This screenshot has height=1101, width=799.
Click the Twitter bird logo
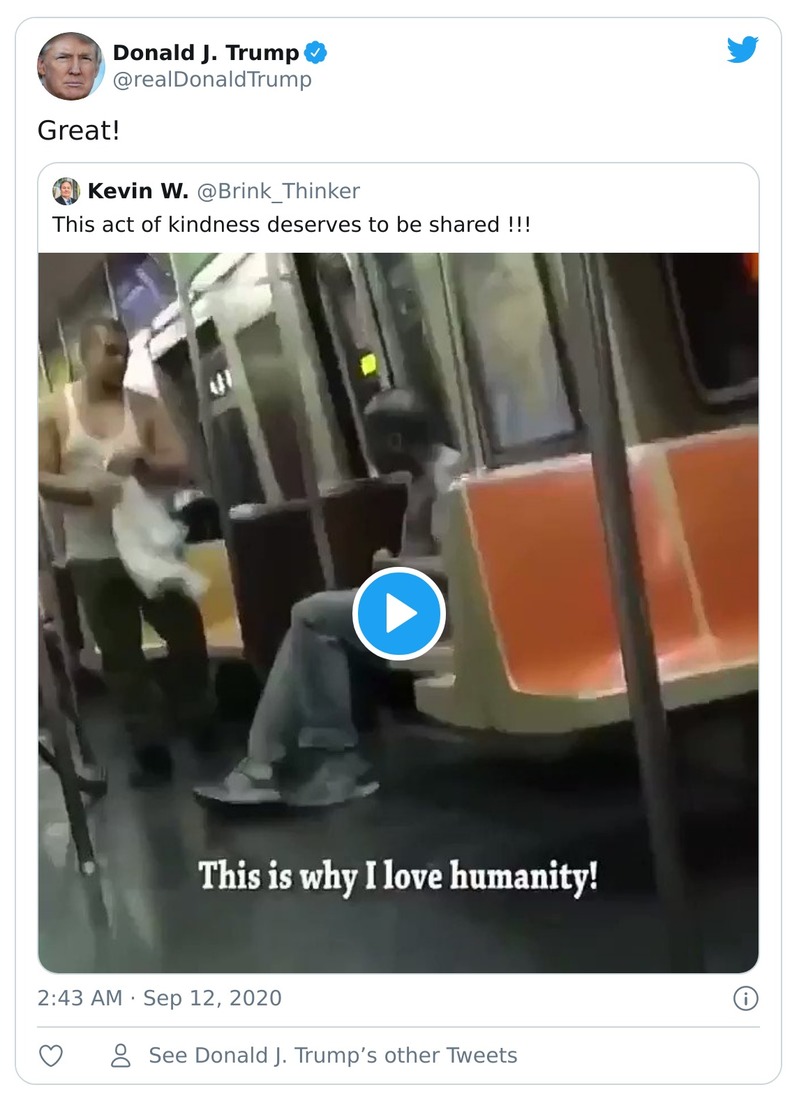coord(742,50)
